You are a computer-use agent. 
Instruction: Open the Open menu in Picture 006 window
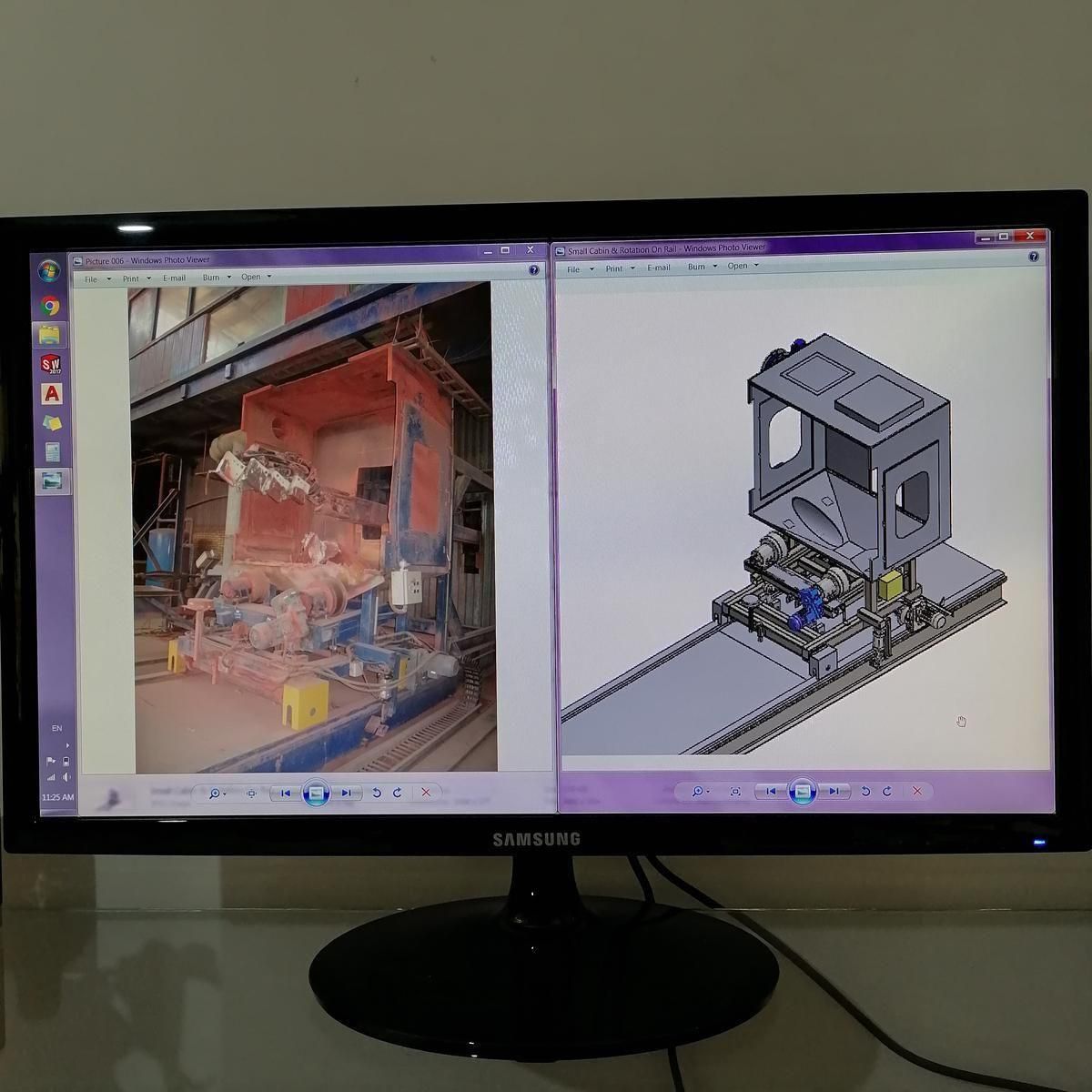click(256, 278)
